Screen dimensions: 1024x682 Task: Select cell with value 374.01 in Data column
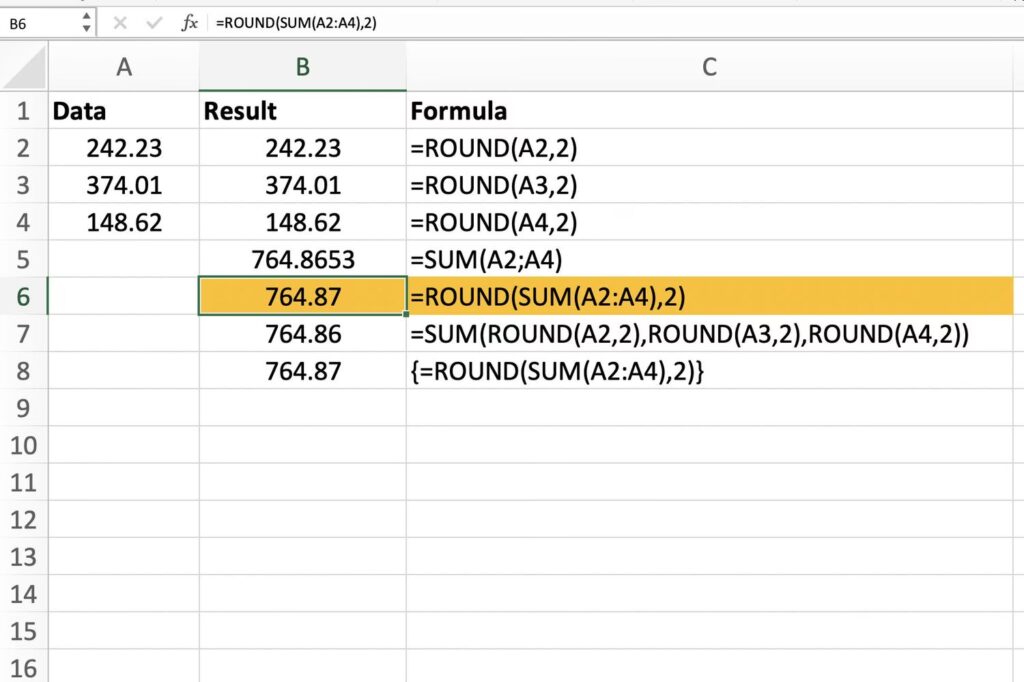[x=124, y=186]
